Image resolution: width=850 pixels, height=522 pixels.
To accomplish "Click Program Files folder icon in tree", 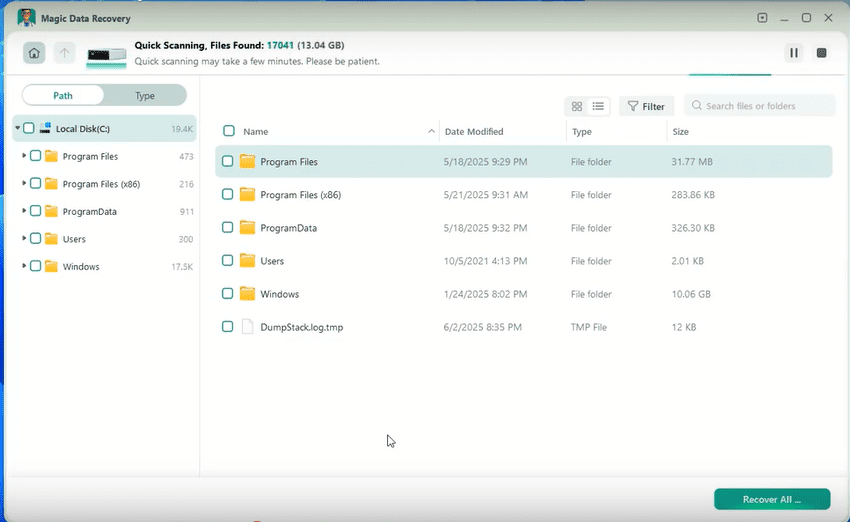I will click(51, 156).
